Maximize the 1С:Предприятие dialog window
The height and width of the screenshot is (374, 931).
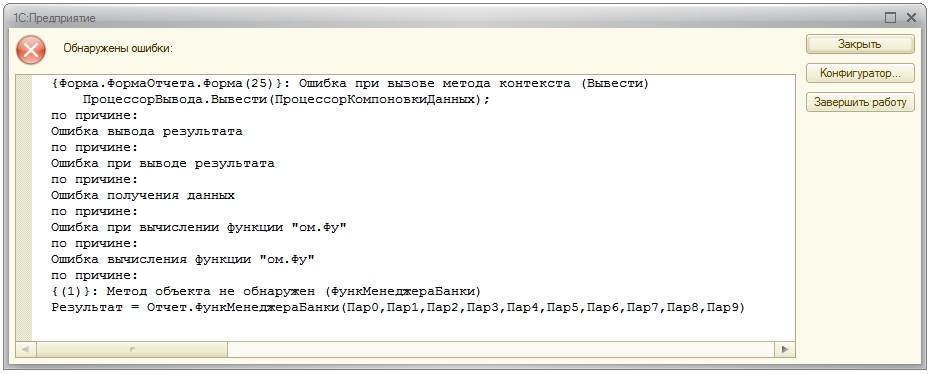point(890,18)
